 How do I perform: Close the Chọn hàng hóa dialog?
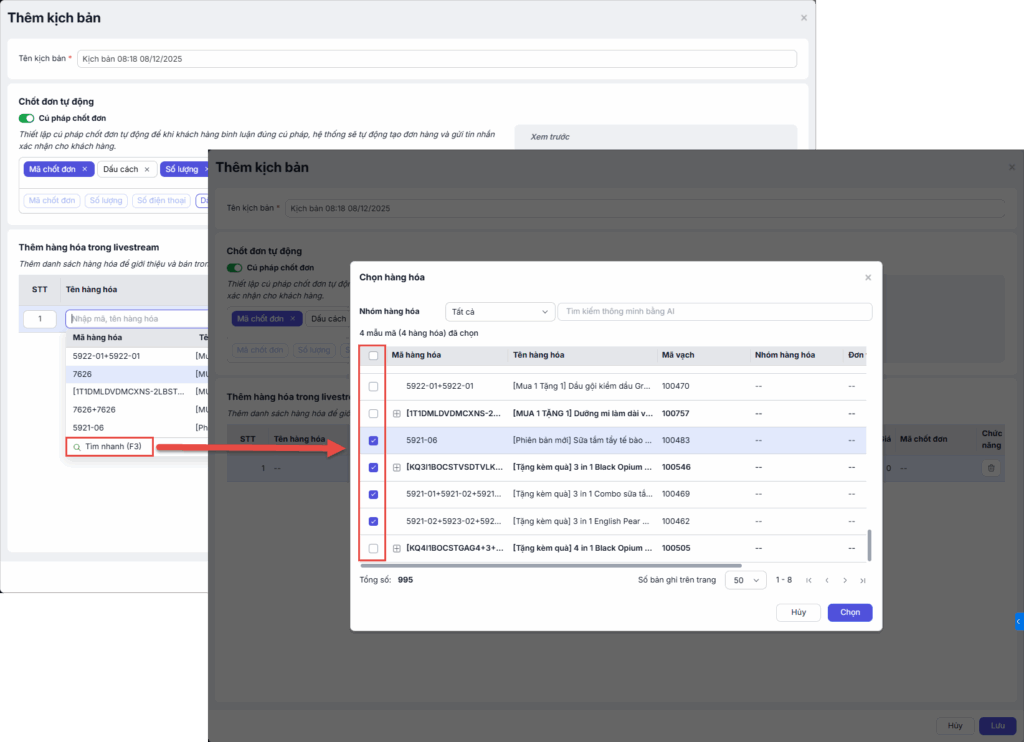[868, 278]
